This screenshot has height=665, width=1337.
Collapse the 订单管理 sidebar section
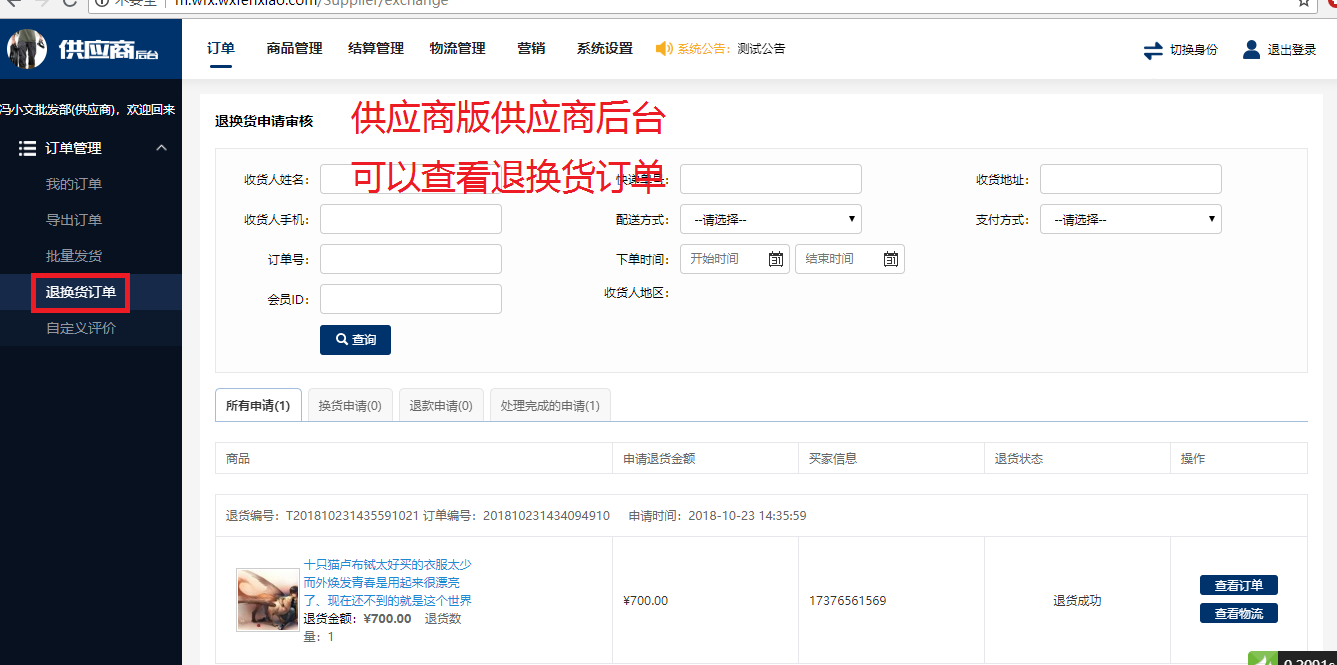click(160, 147)
